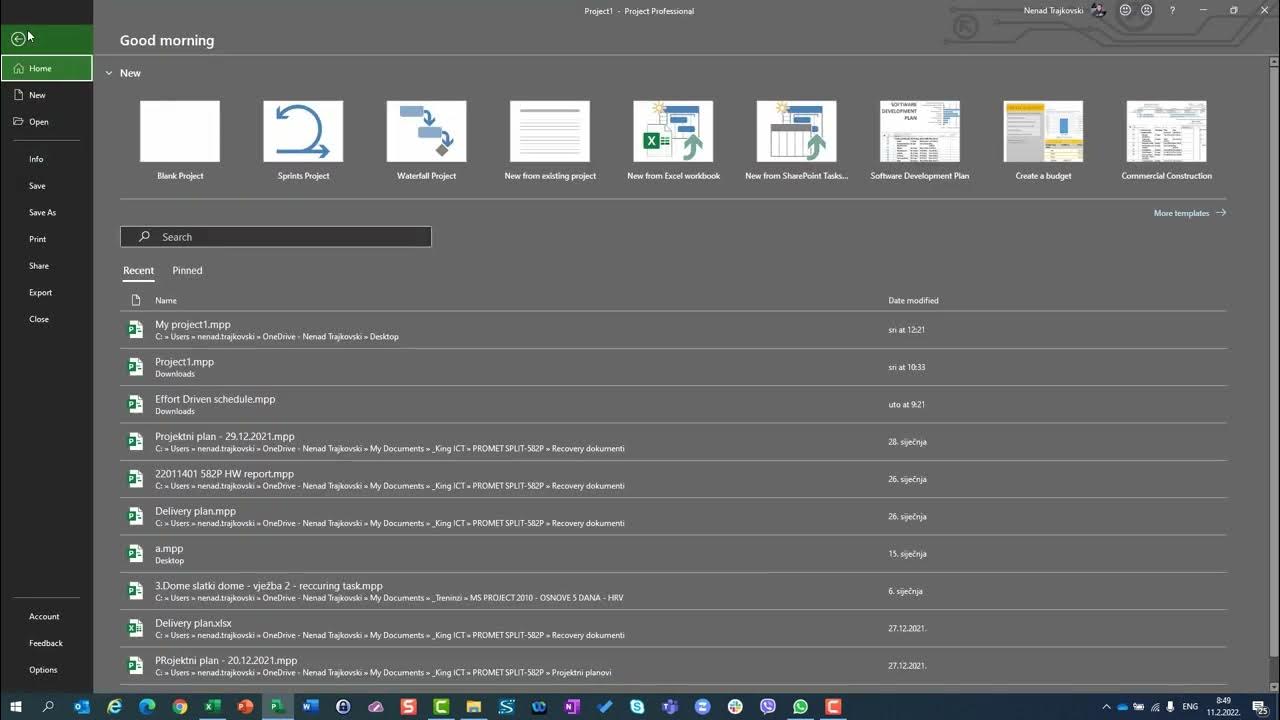Click the frown feedback icon in title bar
The image size is (1280, 720).
[1147, 10]
